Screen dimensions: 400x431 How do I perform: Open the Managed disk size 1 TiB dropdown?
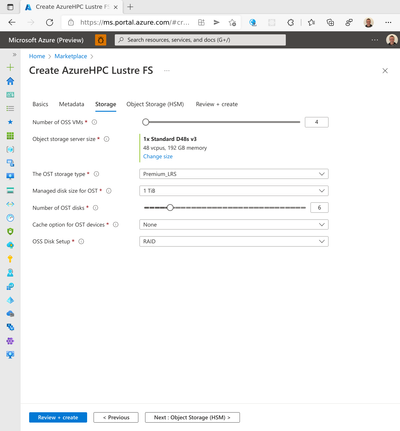click(x=234, y=191)
